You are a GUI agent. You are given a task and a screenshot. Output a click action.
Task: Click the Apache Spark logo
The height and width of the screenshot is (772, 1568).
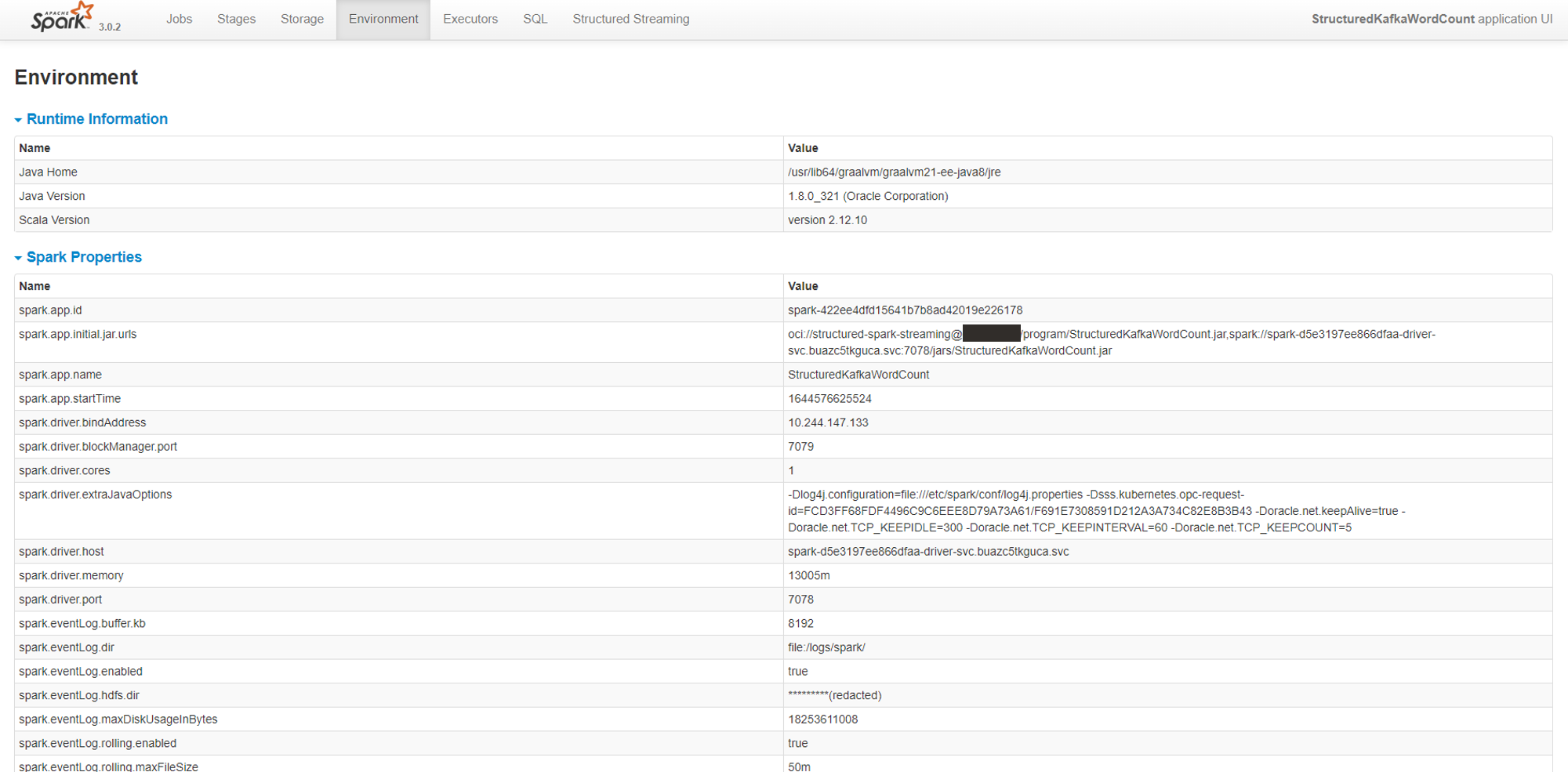(62, 17)
